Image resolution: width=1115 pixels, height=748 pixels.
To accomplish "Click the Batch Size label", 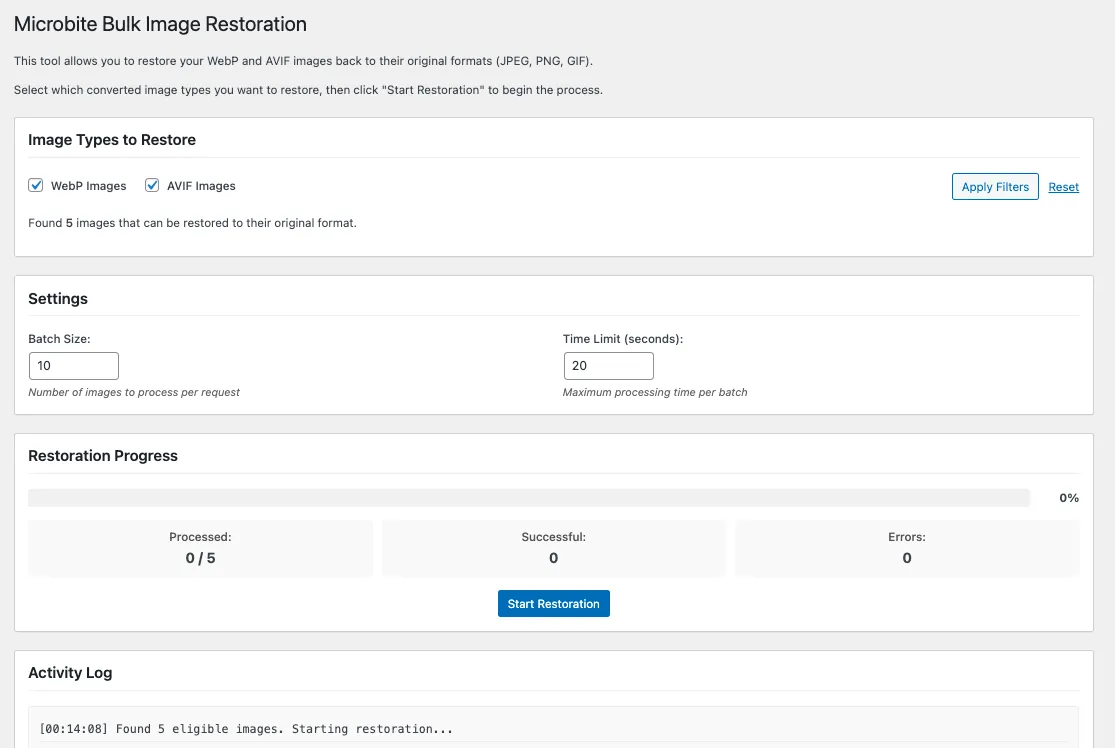I will (60, 339).
